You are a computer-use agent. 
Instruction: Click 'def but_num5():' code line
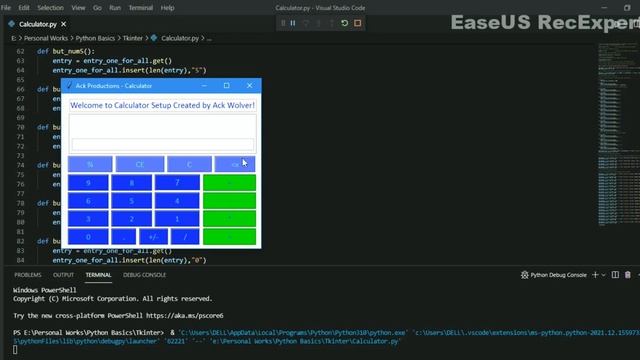point(66,51)
